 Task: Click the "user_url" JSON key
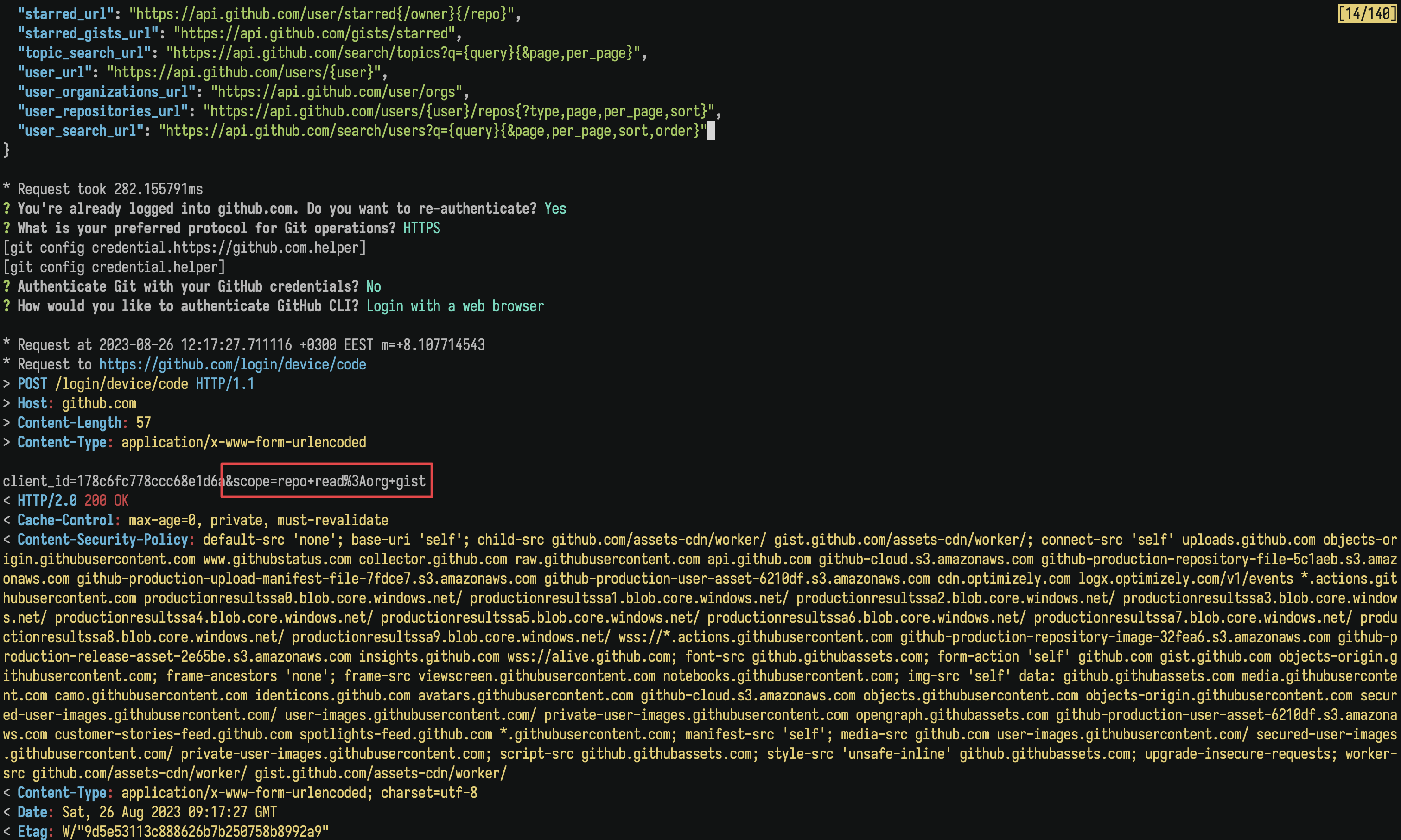pos(54,72)
